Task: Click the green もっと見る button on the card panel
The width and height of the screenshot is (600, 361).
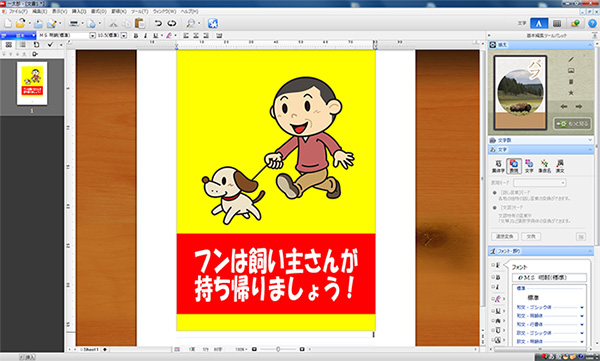Action: coord(572,124)
